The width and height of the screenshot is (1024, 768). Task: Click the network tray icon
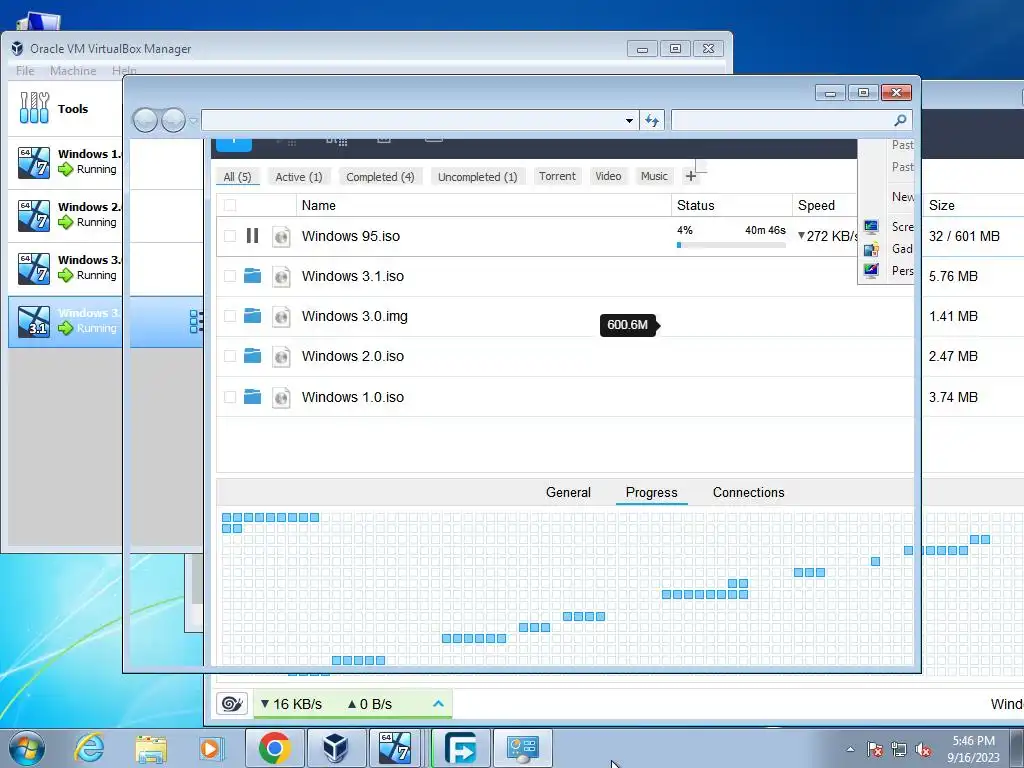[899, 749]
